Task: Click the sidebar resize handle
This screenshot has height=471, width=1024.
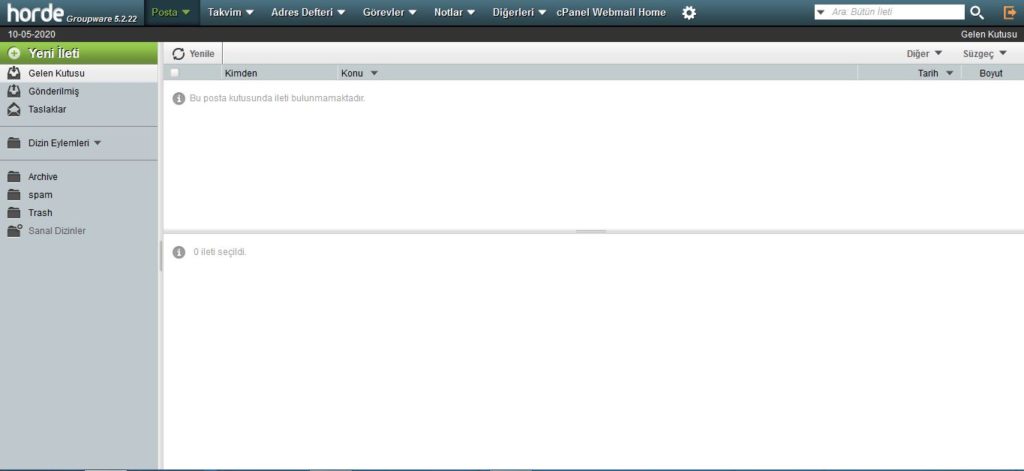Action: click(x=161, y=255)
